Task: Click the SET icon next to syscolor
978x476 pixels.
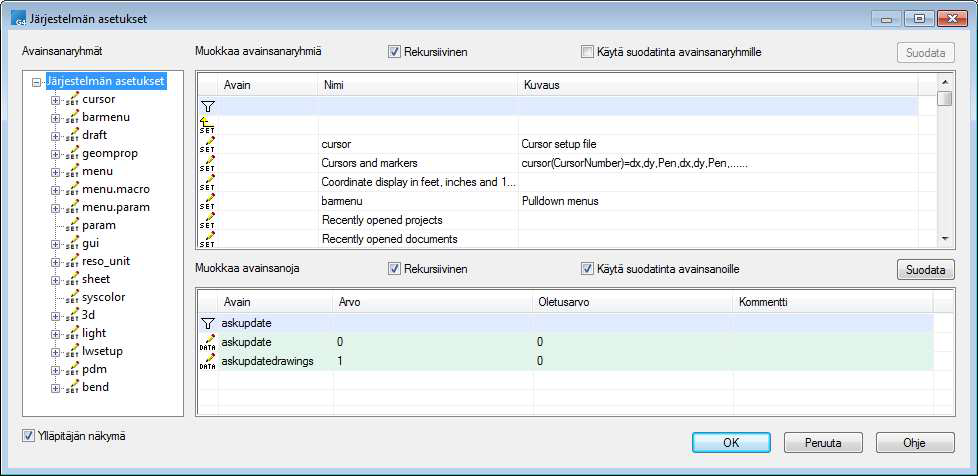Action: click(72, 298)
